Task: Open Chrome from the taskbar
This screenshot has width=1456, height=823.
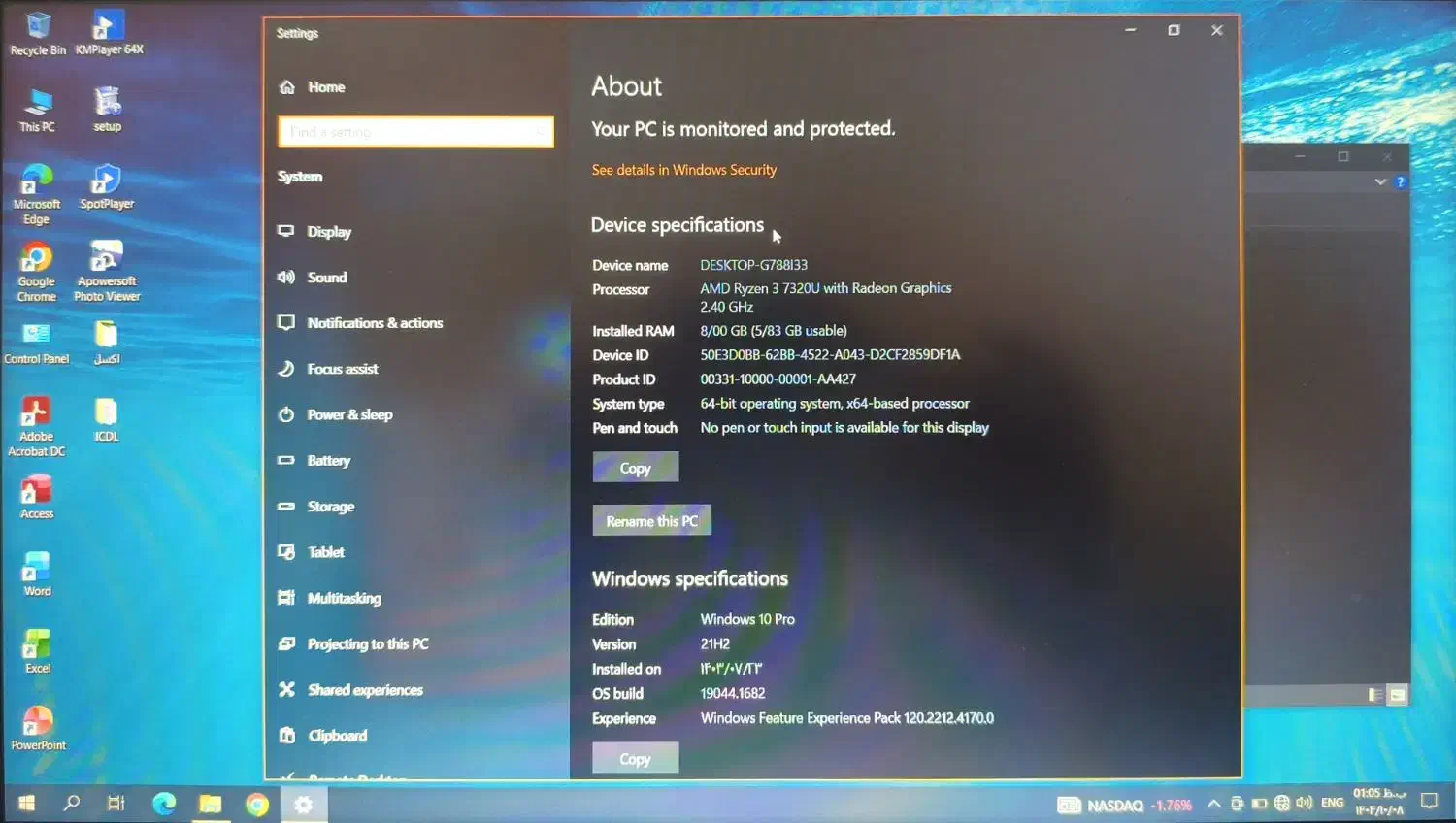Action: coord(257,804)
